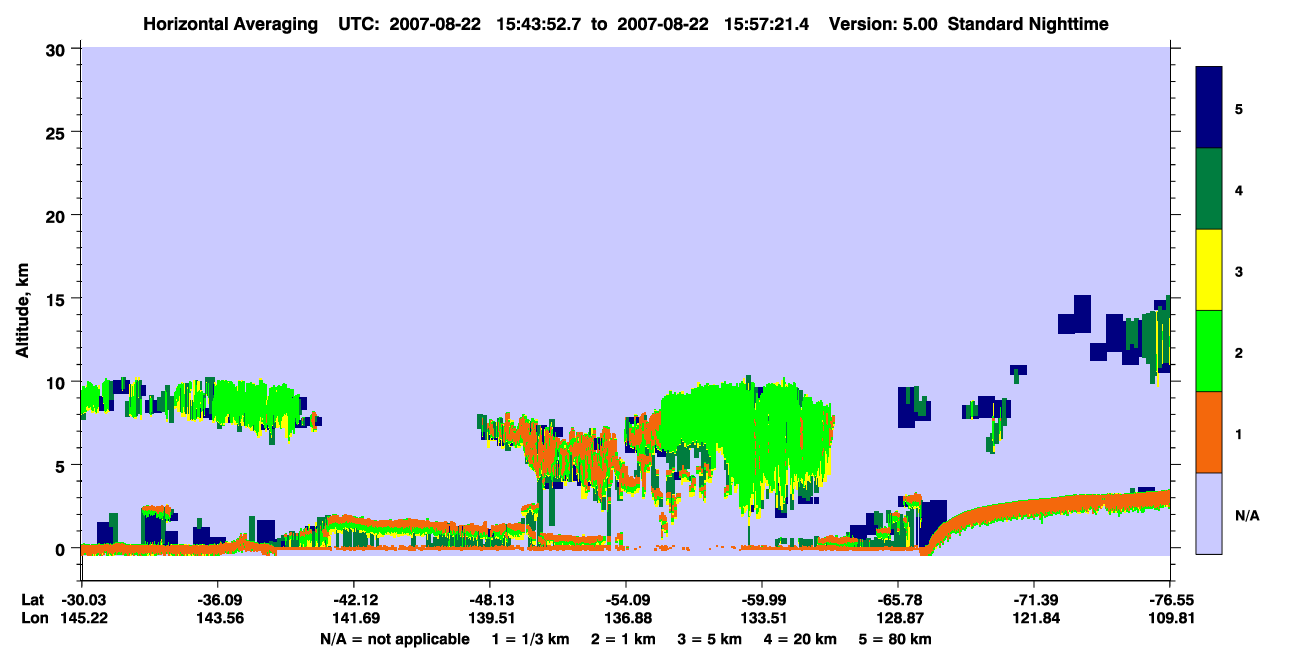Click the latitude value -59.99

click(762, 600)
